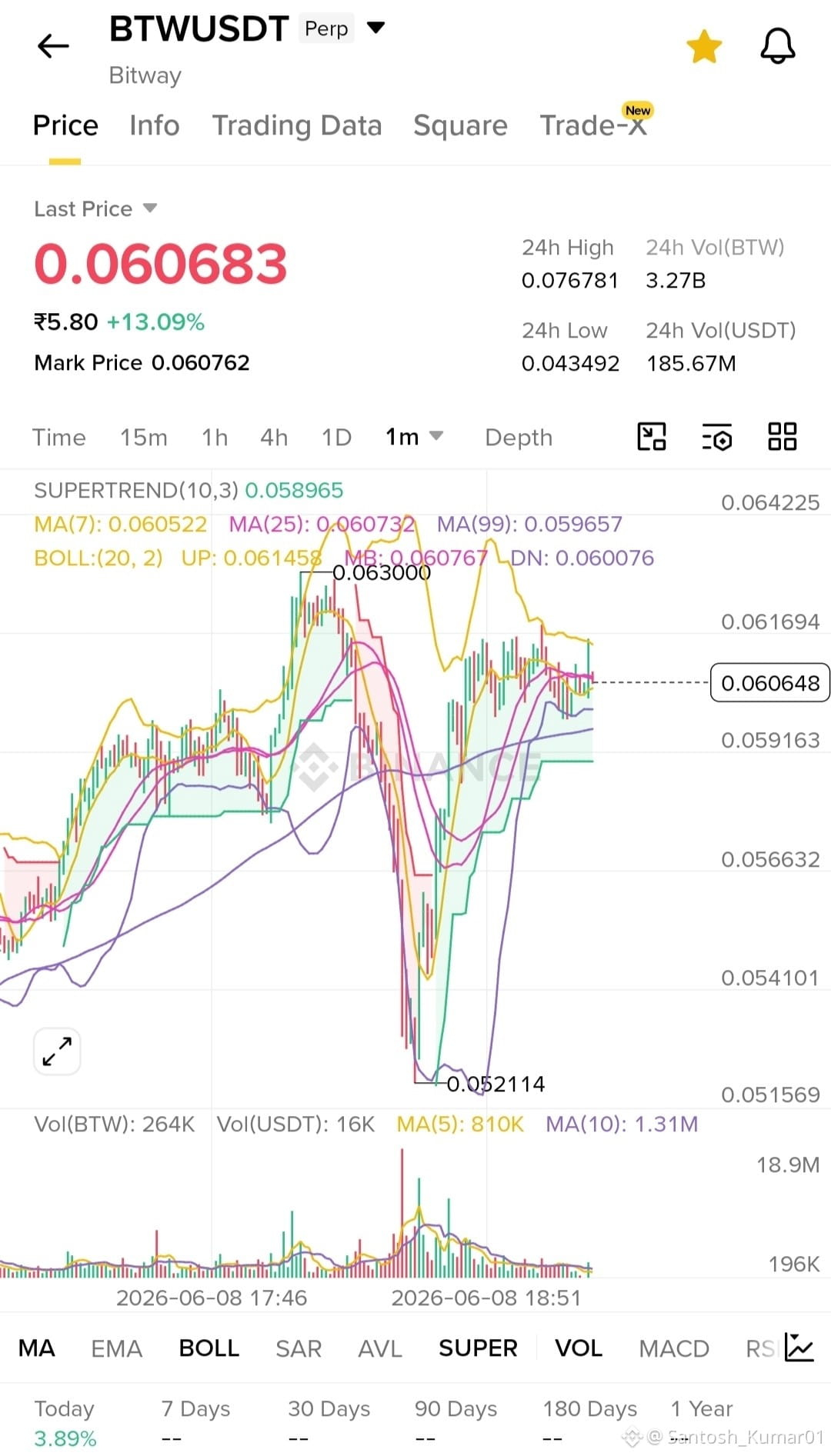Click the volume MA(10): 1.31M legend

(622, 1124)
